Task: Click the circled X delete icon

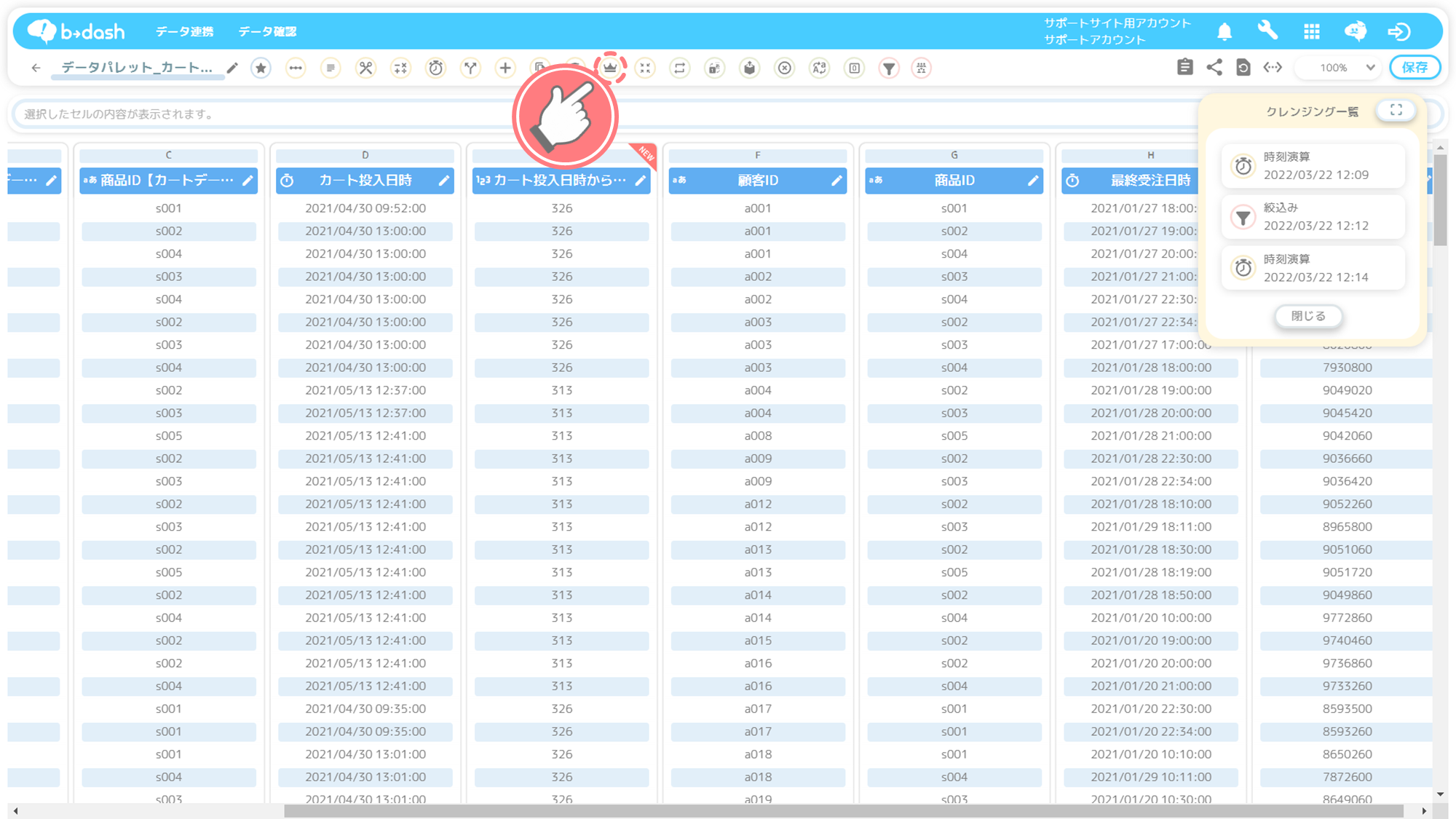Action: point(785,68)
